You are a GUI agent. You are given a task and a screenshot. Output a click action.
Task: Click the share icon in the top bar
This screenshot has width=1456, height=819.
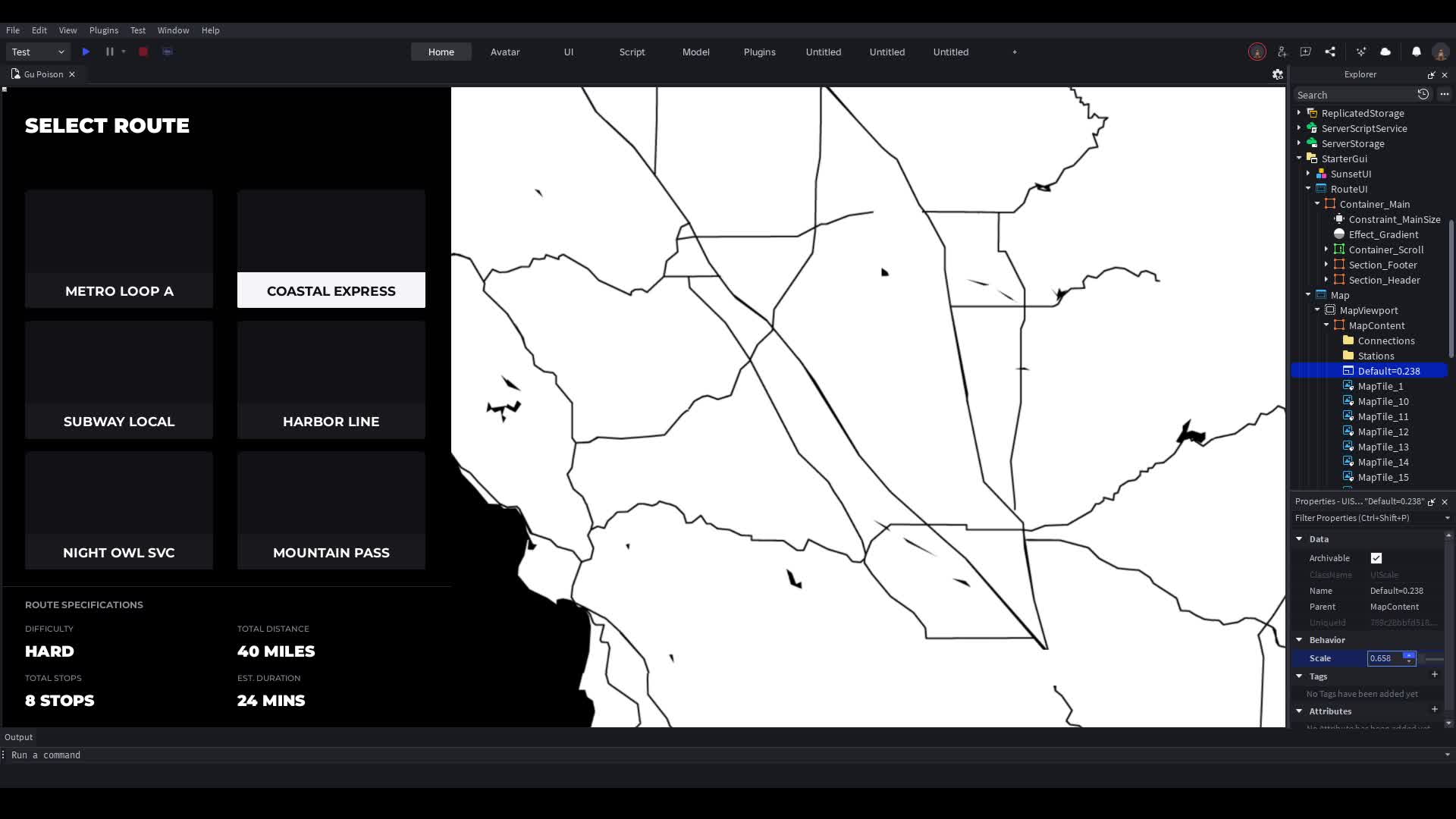point(1330,52)
